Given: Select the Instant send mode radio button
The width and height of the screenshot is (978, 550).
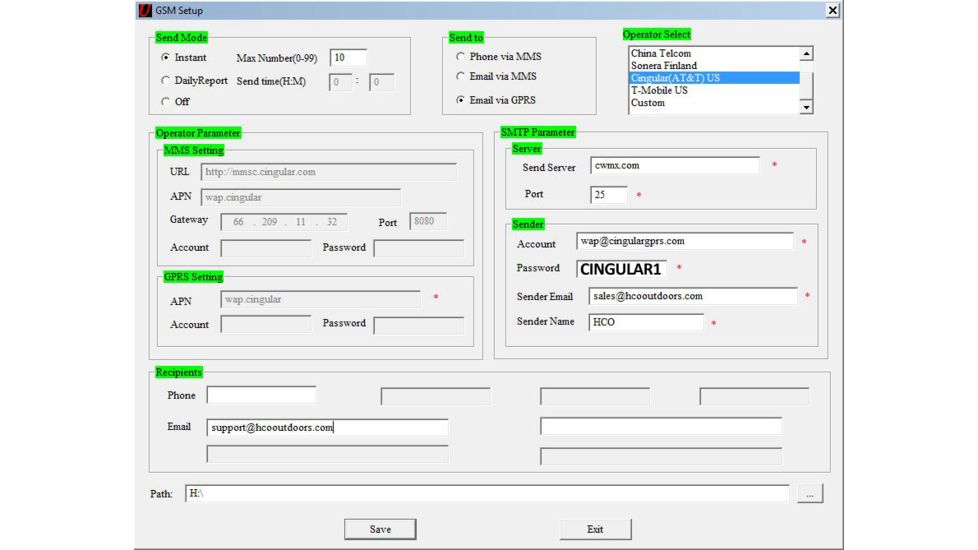Looking at the screenshot, I should point(165,57).
